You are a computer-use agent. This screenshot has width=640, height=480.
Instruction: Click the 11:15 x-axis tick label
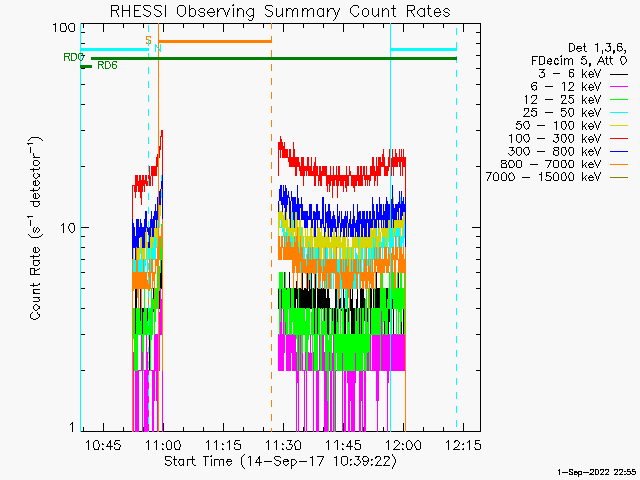point(223,445)
